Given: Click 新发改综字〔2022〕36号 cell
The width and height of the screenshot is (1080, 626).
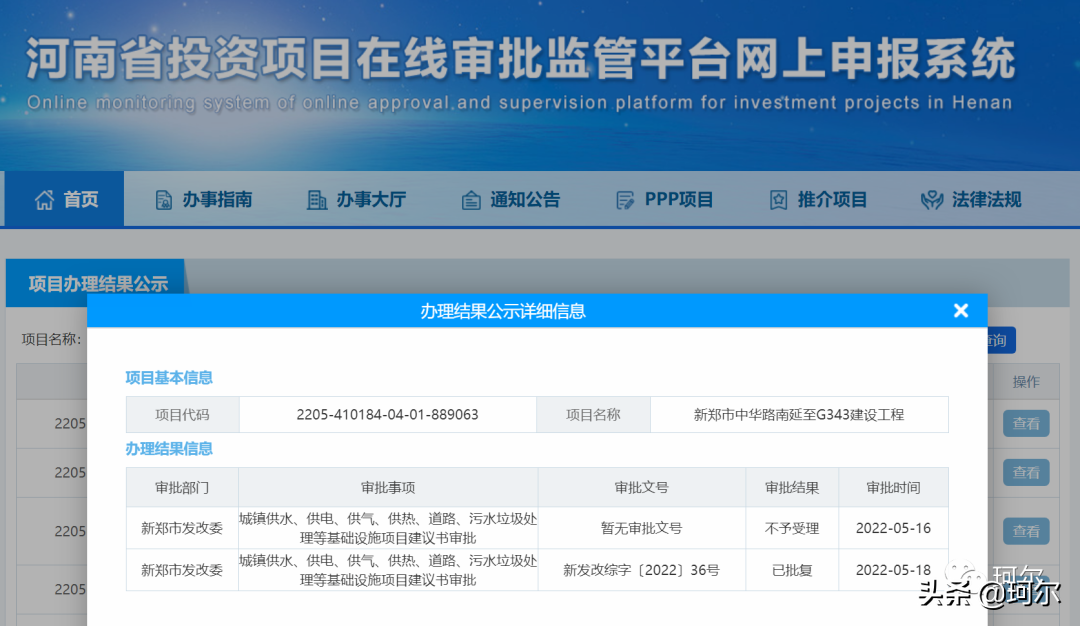Looking at the screenshot, I should [x=641, y=570].
